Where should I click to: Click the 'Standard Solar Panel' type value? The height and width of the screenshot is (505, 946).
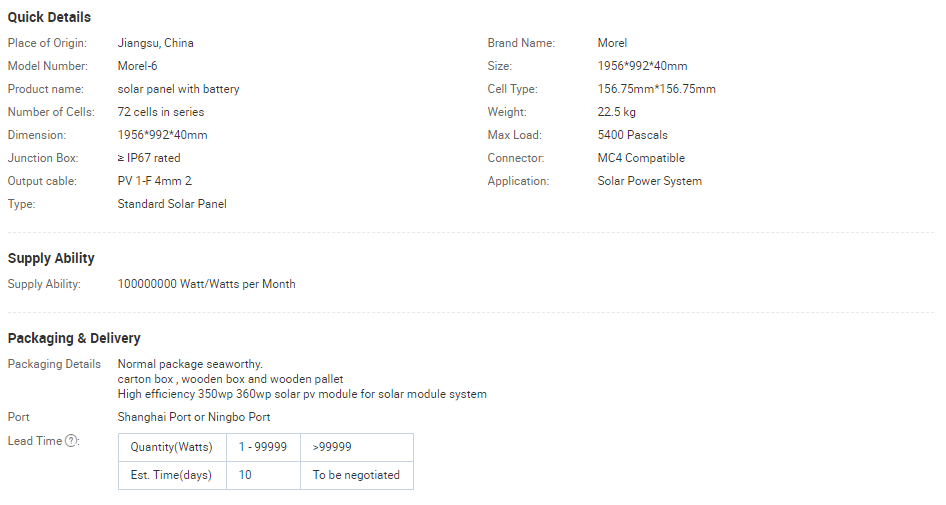click(172, 204)
